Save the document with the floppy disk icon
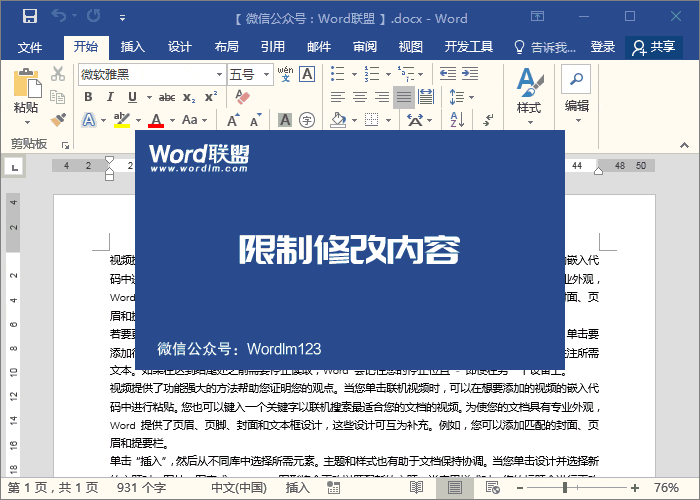The width and height of the screenshot is (700, 500). (30, 17)
